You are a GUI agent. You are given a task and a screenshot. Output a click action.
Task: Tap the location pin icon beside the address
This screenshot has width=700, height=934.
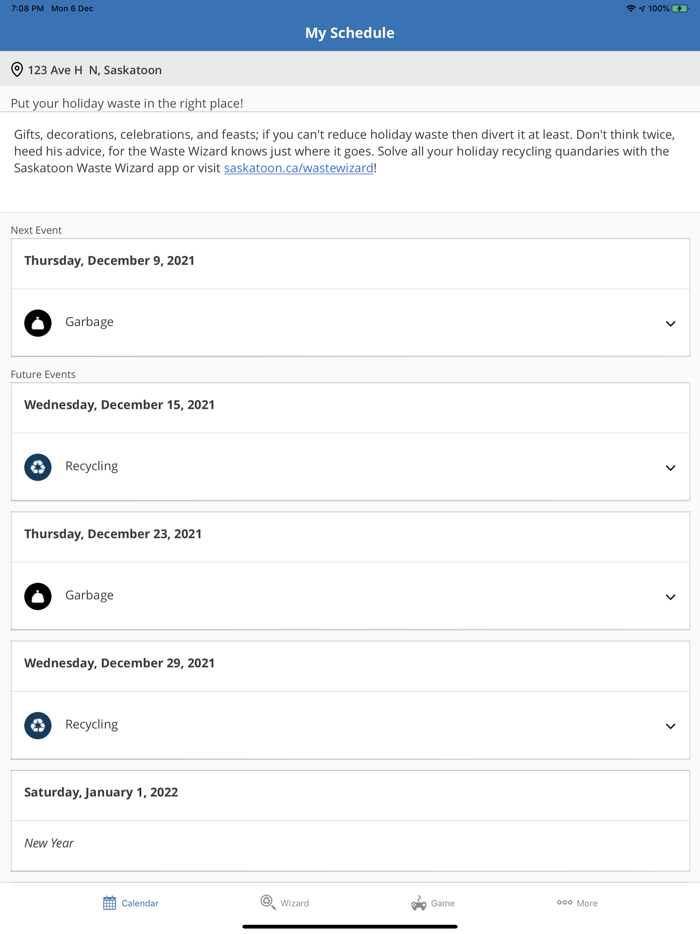(x=17, y=70)
